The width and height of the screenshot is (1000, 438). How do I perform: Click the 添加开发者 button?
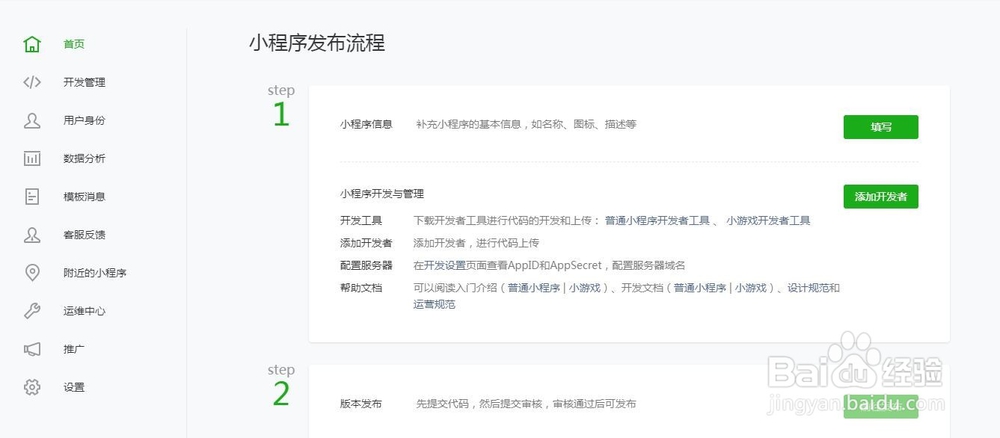click(881, 196)
